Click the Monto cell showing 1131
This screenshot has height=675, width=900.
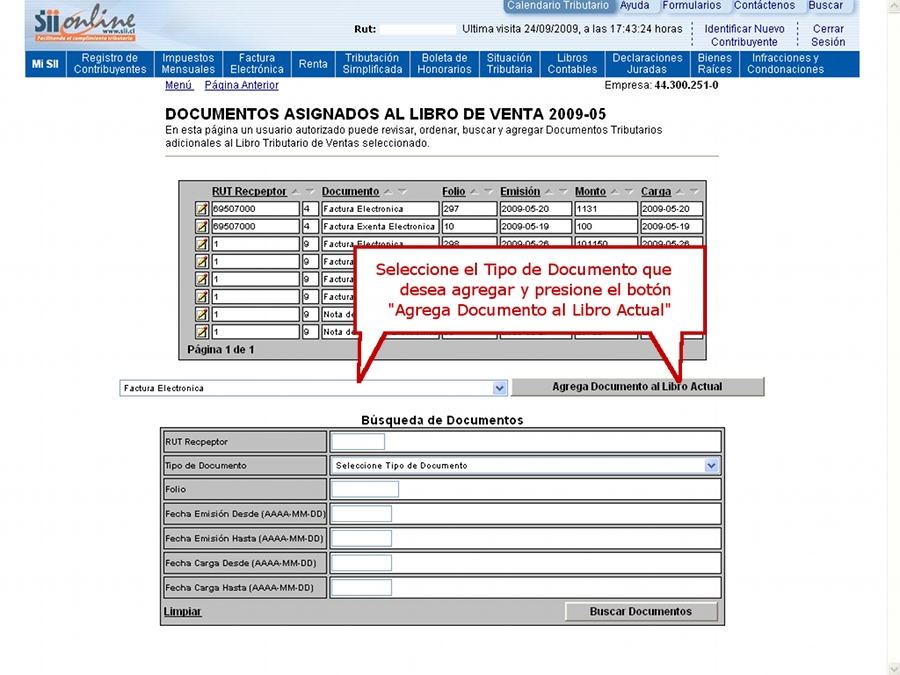[606, 209]
